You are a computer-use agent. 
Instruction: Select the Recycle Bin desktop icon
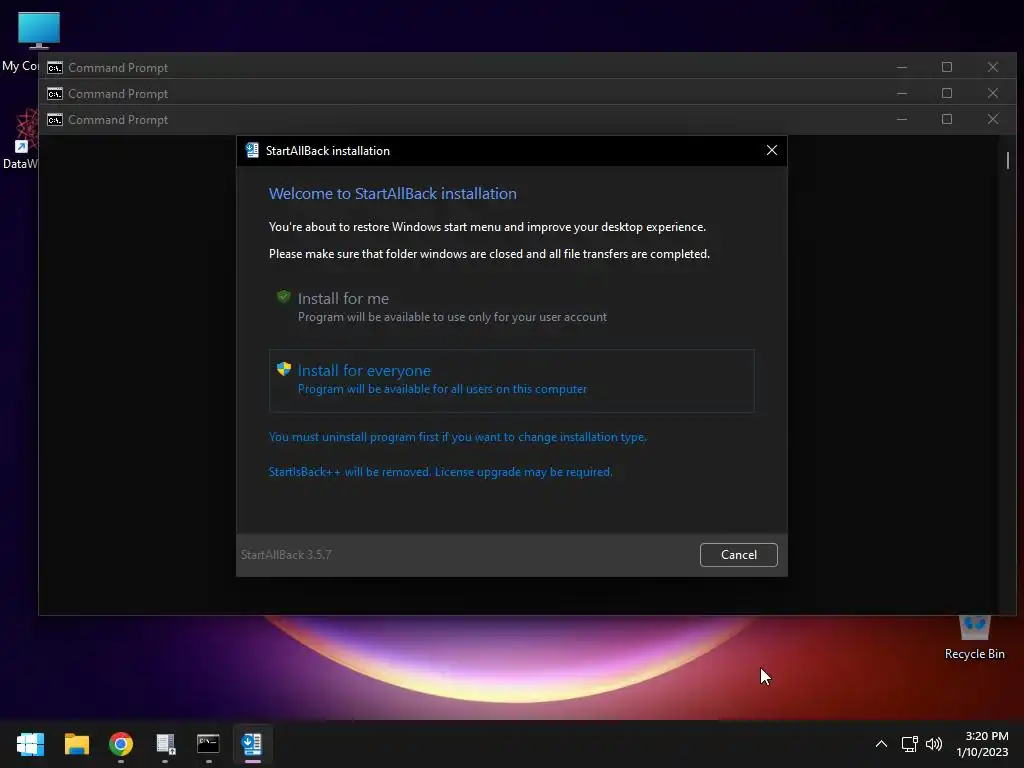(974, 637)
